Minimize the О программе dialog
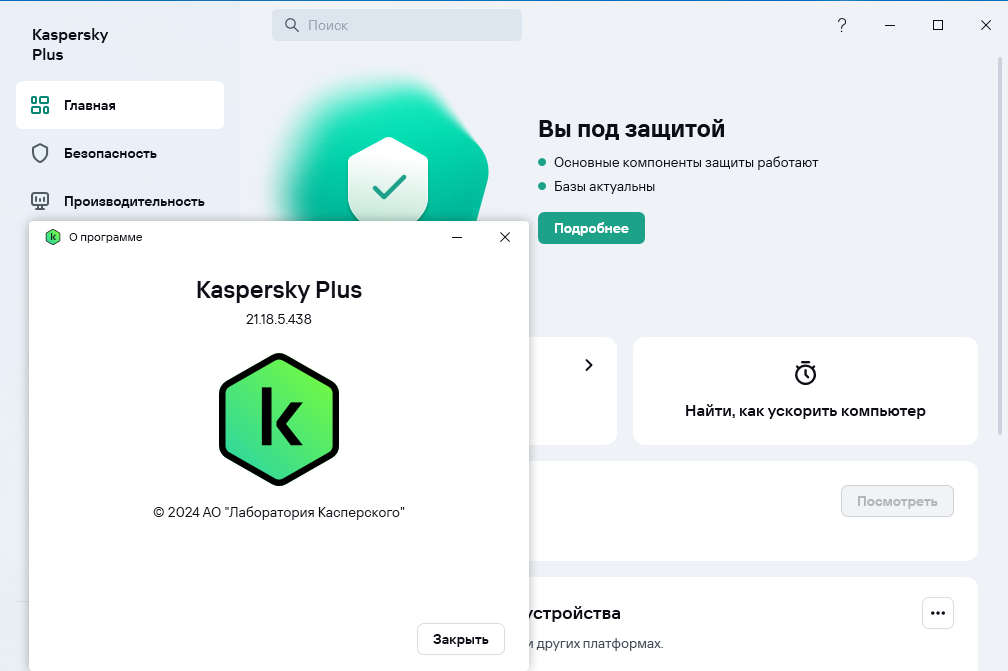The image size is (1008, 671). pyautogui.click(x=457, y=237)
